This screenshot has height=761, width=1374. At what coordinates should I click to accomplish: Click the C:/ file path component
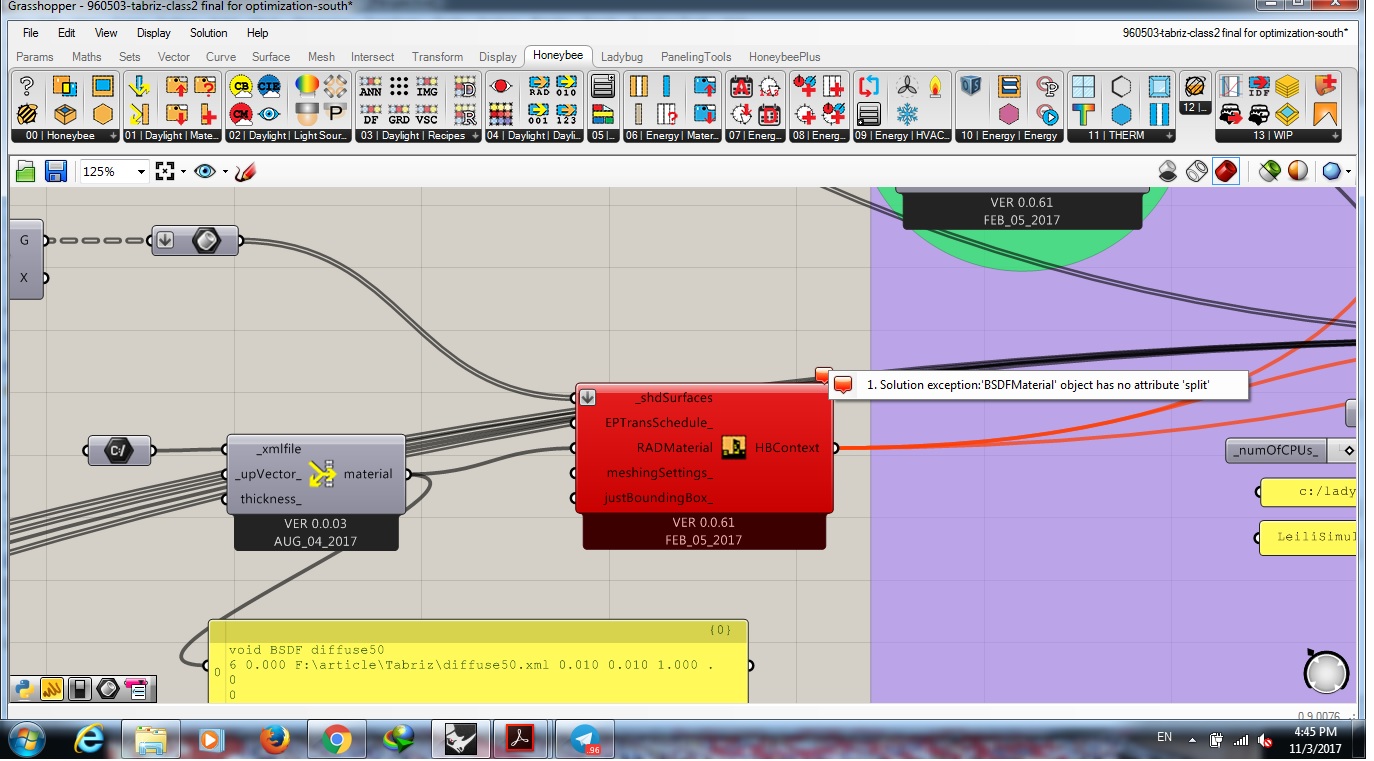pos(119,450)
